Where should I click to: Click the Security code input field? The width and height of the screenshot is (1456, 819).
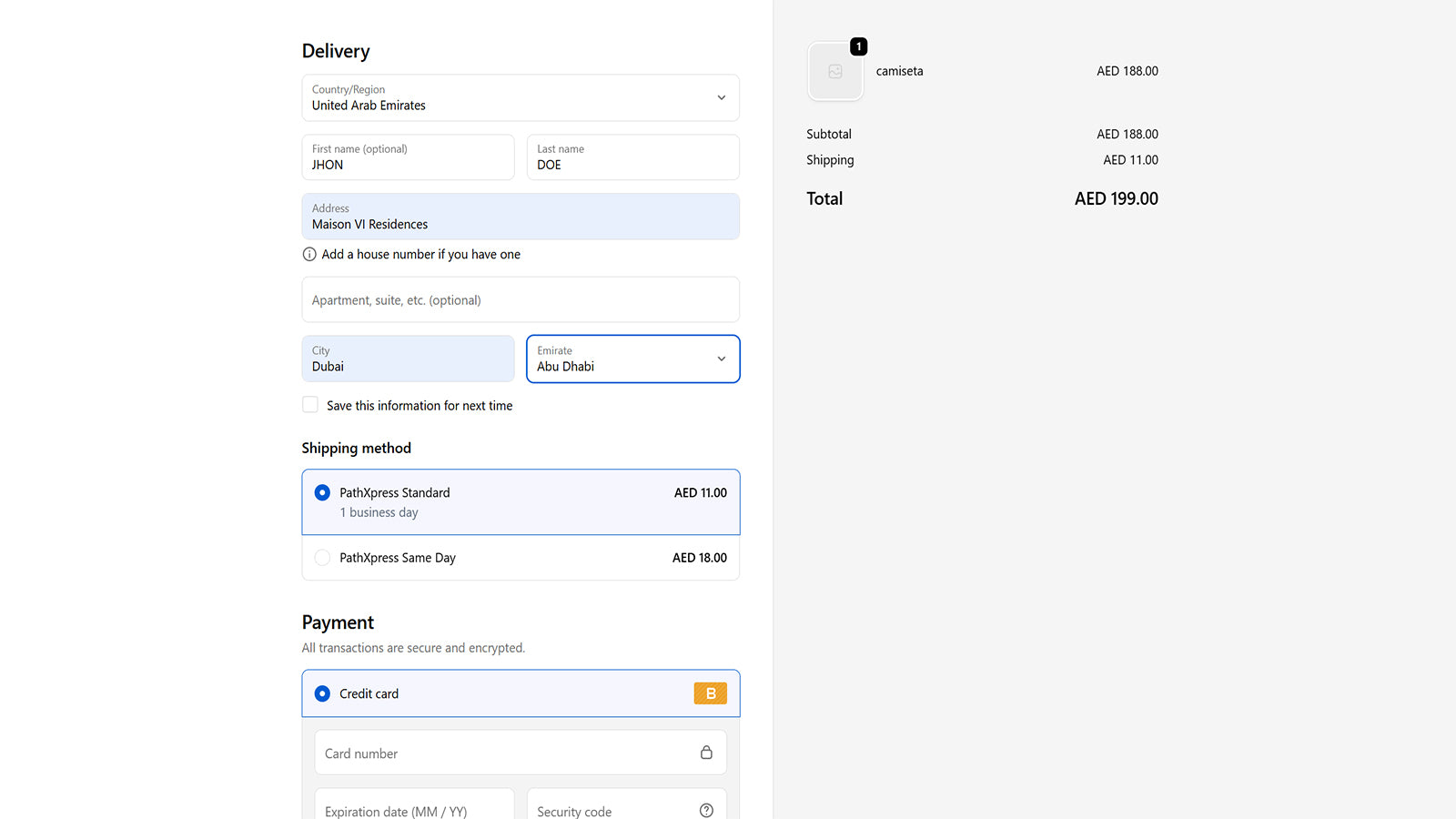610,807
